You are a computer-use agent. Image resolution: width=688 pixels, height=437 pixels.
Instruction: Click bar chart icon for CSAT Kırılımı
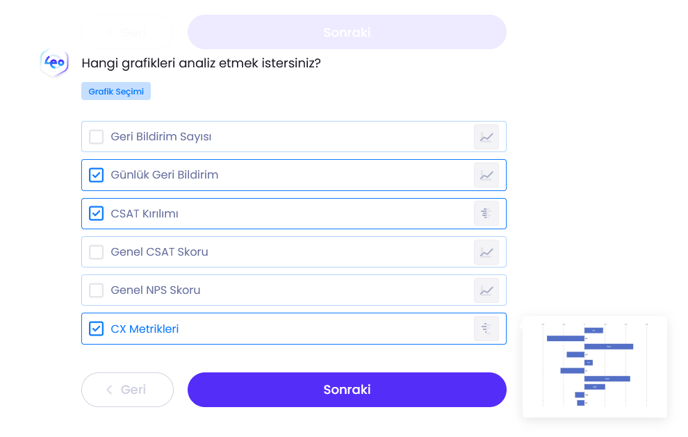pos(486,213)
